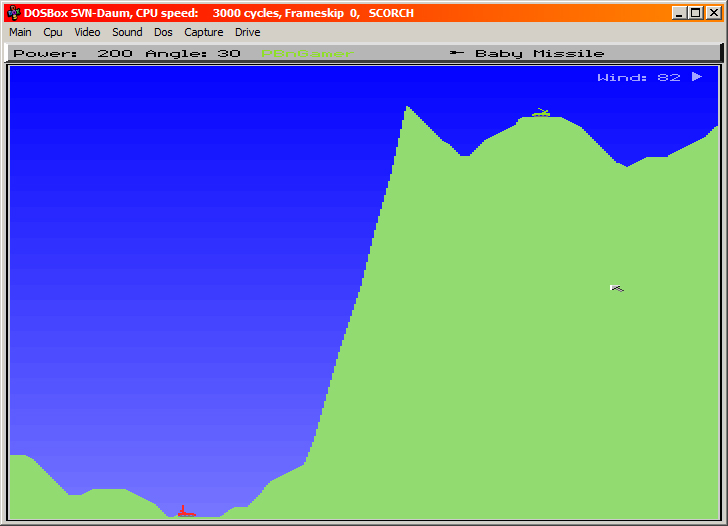Click the white pointer cursor on the terrain
The image size is (728, 526).
[616, 288]
